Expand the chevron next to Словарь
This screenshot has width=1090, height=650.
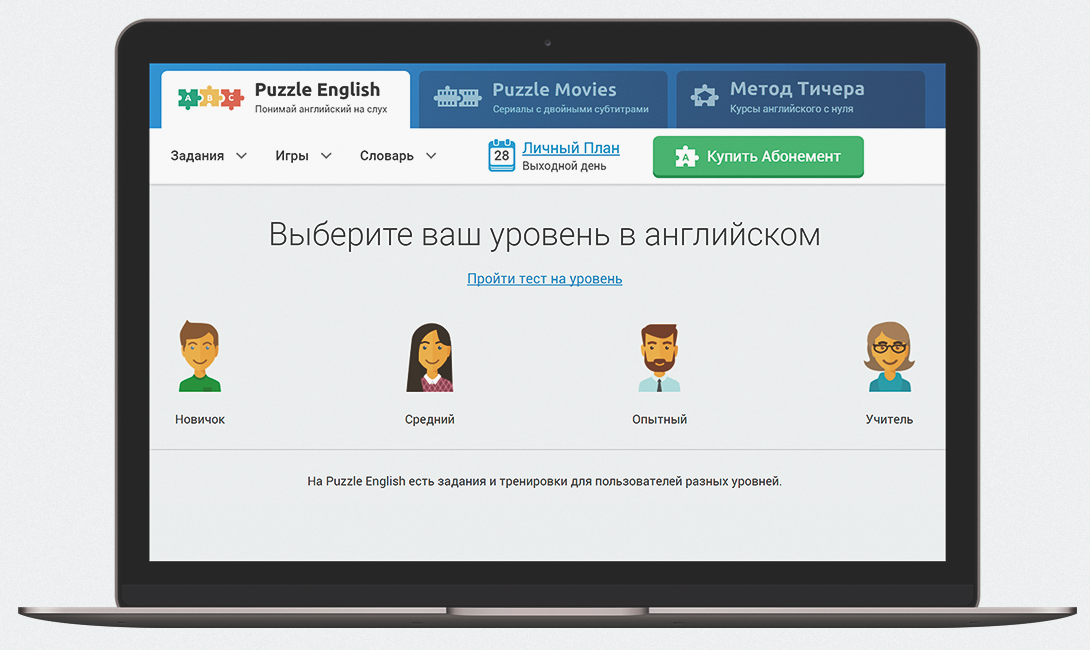[x=431, y=156]
